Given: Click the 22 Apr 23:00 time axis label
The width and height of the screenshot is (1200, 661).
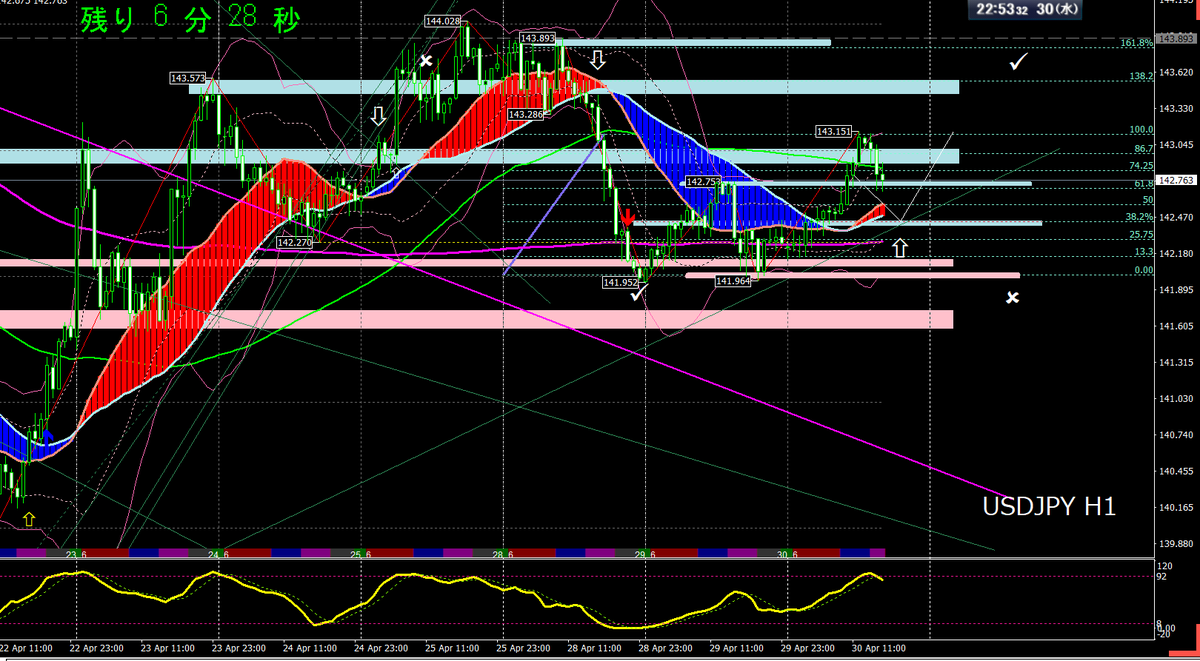Looking at the screenshot, I should click(x=98, y=648).
